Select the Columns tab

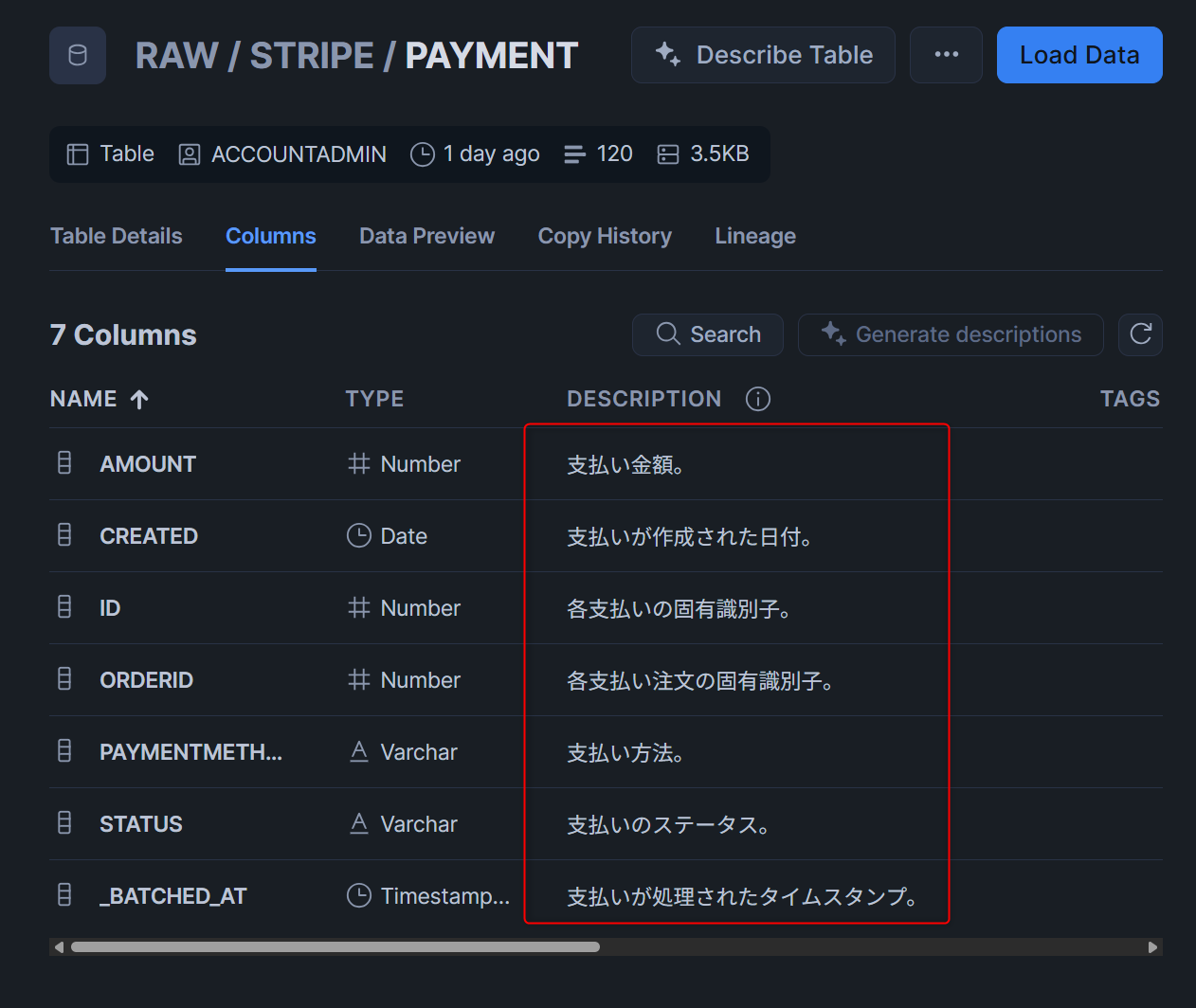coord(271,236)
